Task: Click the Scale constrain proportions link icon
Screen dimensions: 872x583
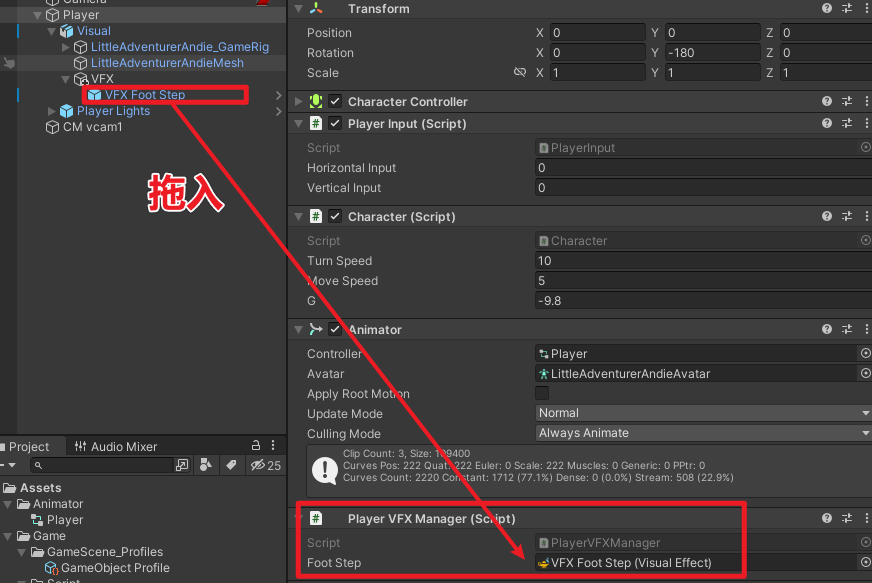Action: [519, 73]
